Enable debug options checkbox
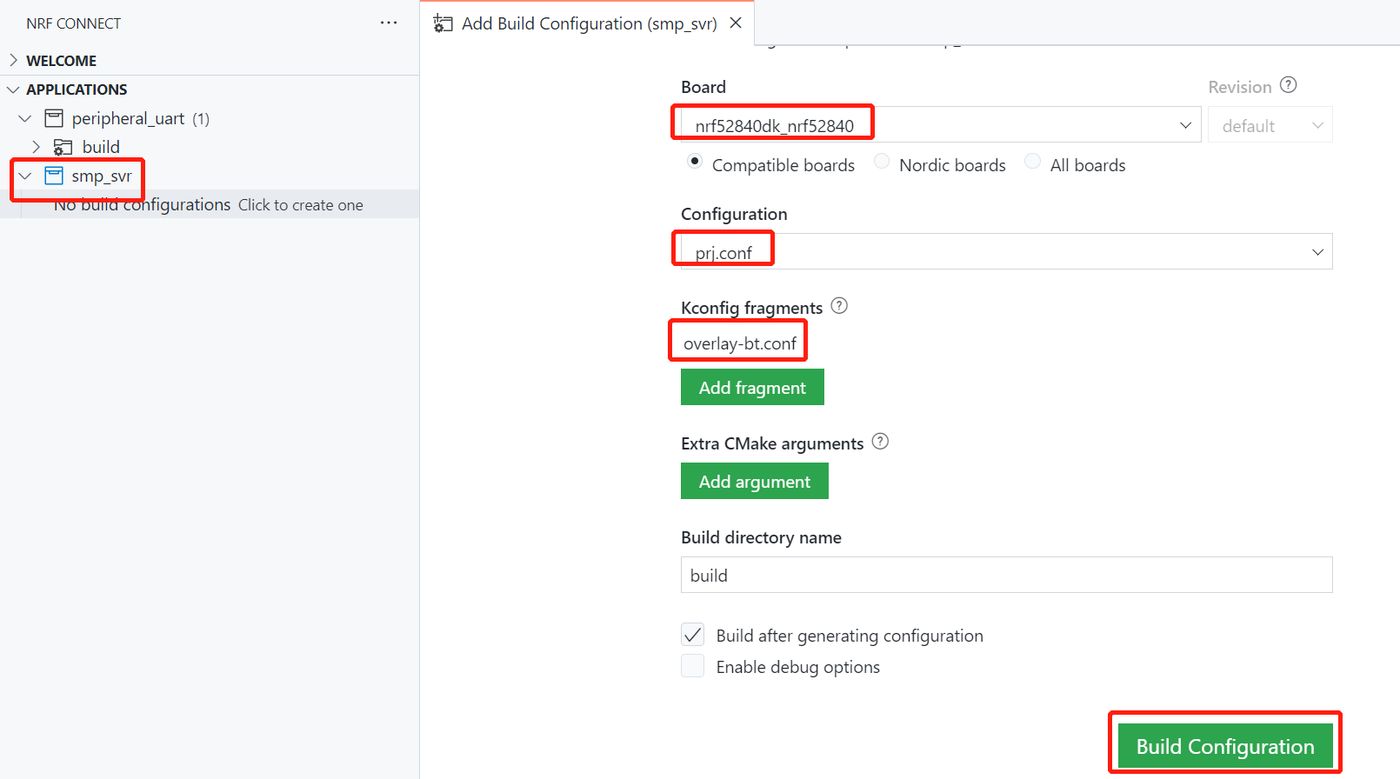The image size is (1400, 779). (x=693, y=666)
